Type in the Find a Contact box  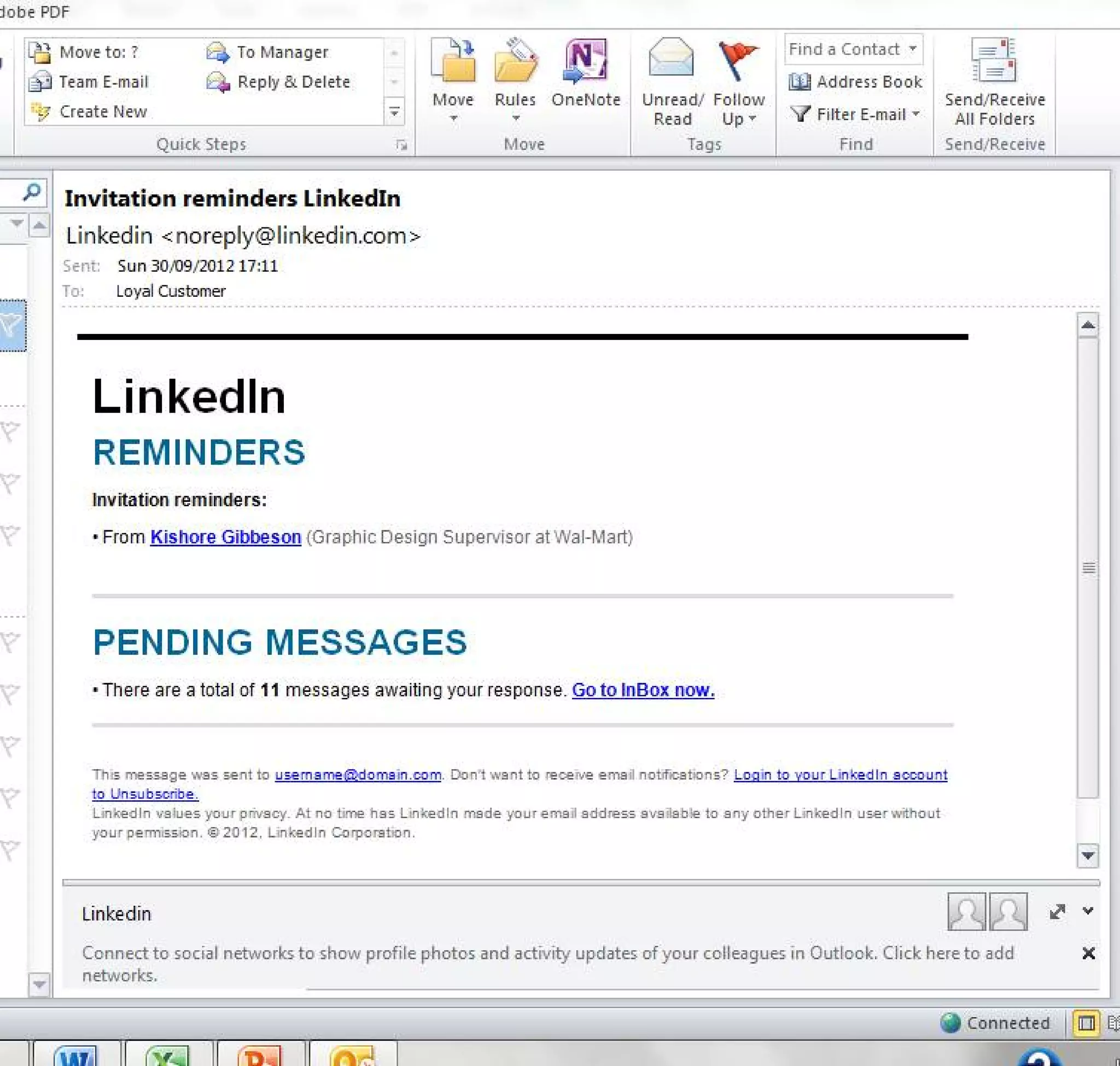pos(845,49)
